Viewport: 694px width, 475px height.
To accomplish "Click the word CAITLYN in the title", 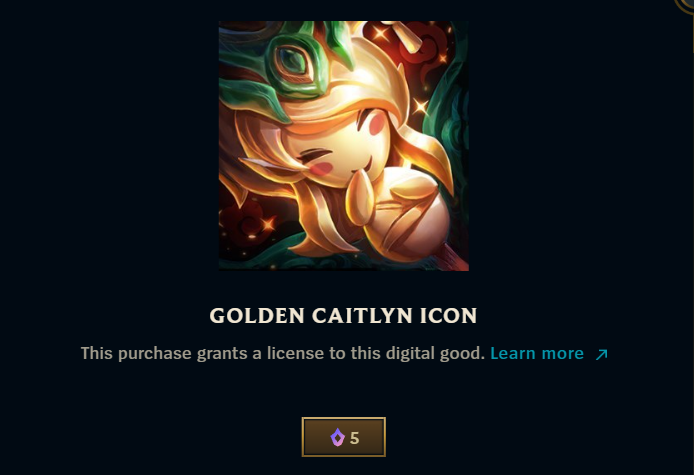I will [362, 316].
